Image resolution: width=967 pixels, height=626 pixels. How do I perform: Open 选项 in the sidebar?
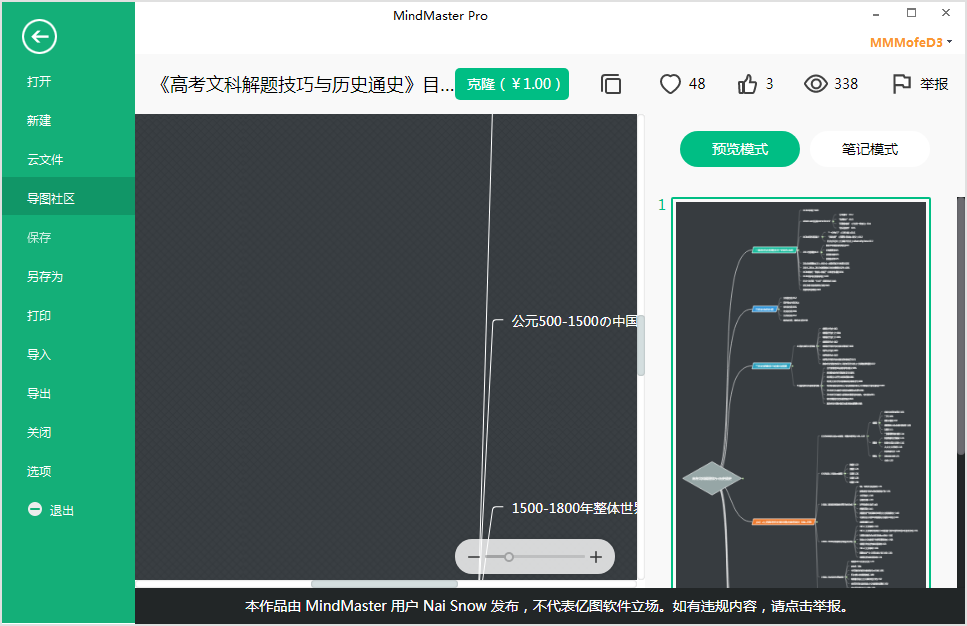click(x=39, y=471)
